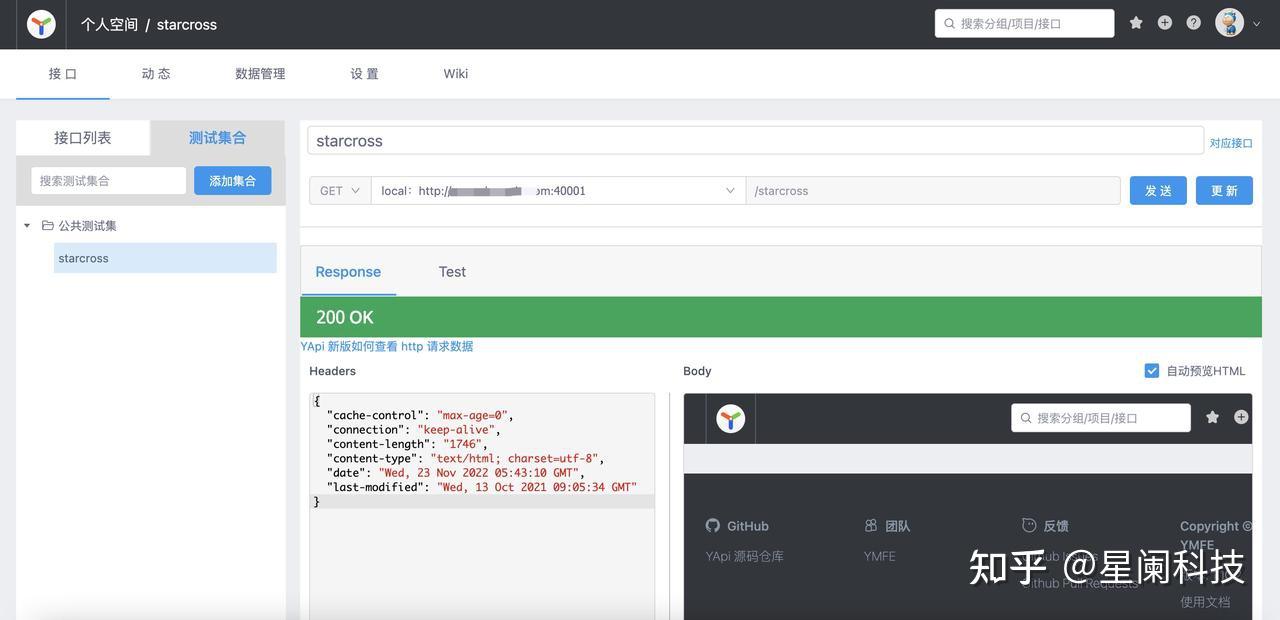Open YMFE link under 团队
The image size is (1280, 620).
click(x=880, y=556)
